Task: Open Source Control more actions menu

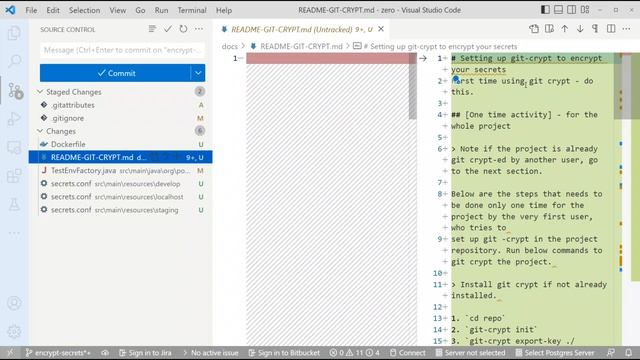Action: tap(199, 29)
